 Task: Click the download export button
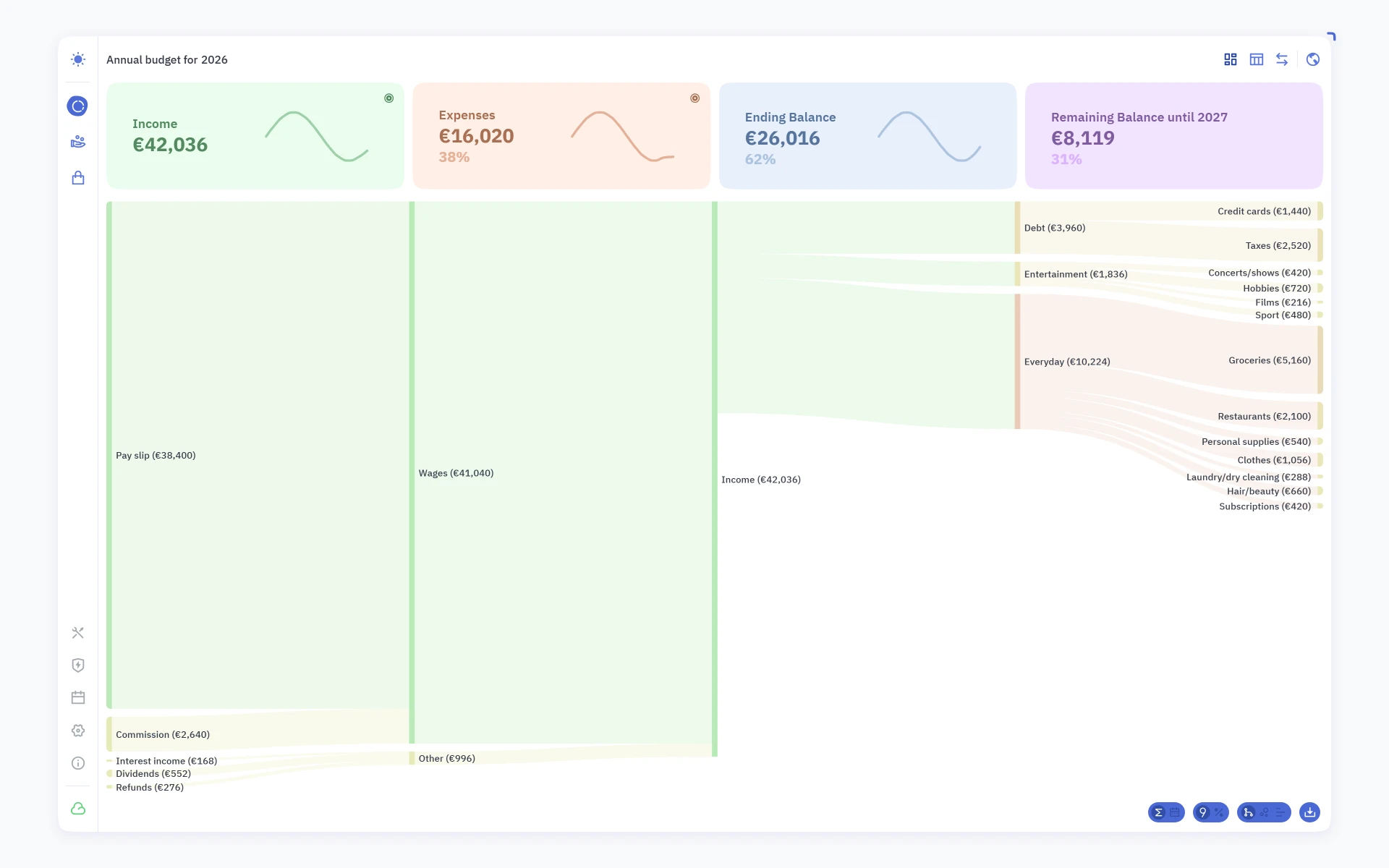click(x=1309, y=812)
